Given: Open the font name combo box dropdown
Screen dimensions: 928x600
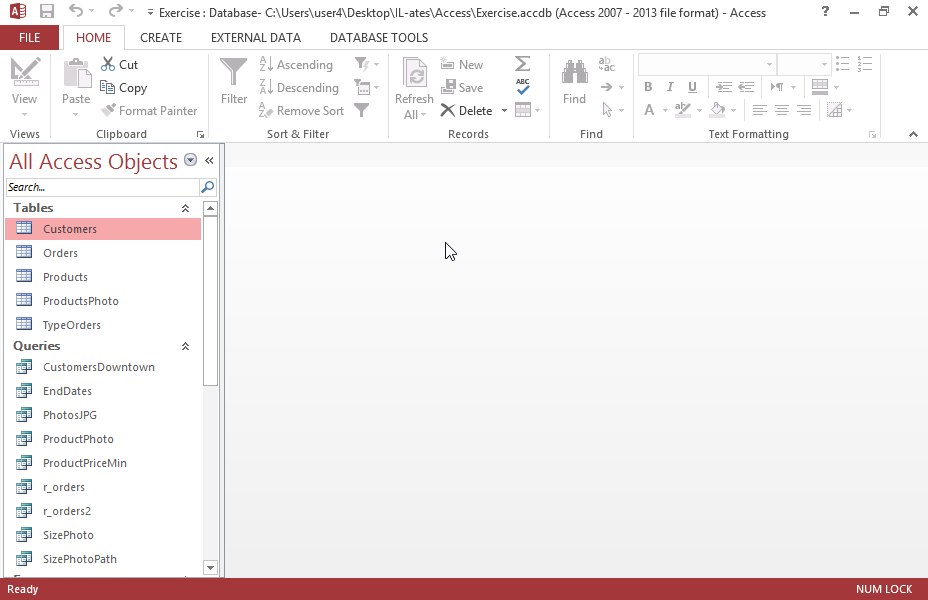Looking at the screenshot, I should (x=769, y=64).
